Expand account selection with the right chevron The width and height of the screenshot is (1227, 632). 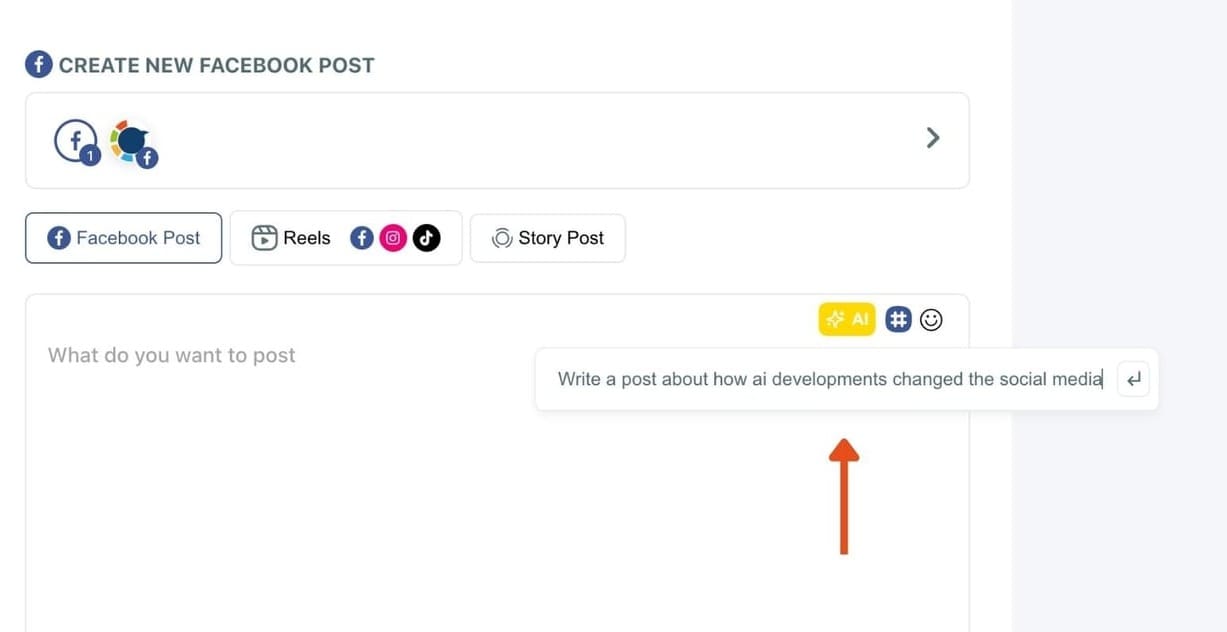click(x=932, y=137)
